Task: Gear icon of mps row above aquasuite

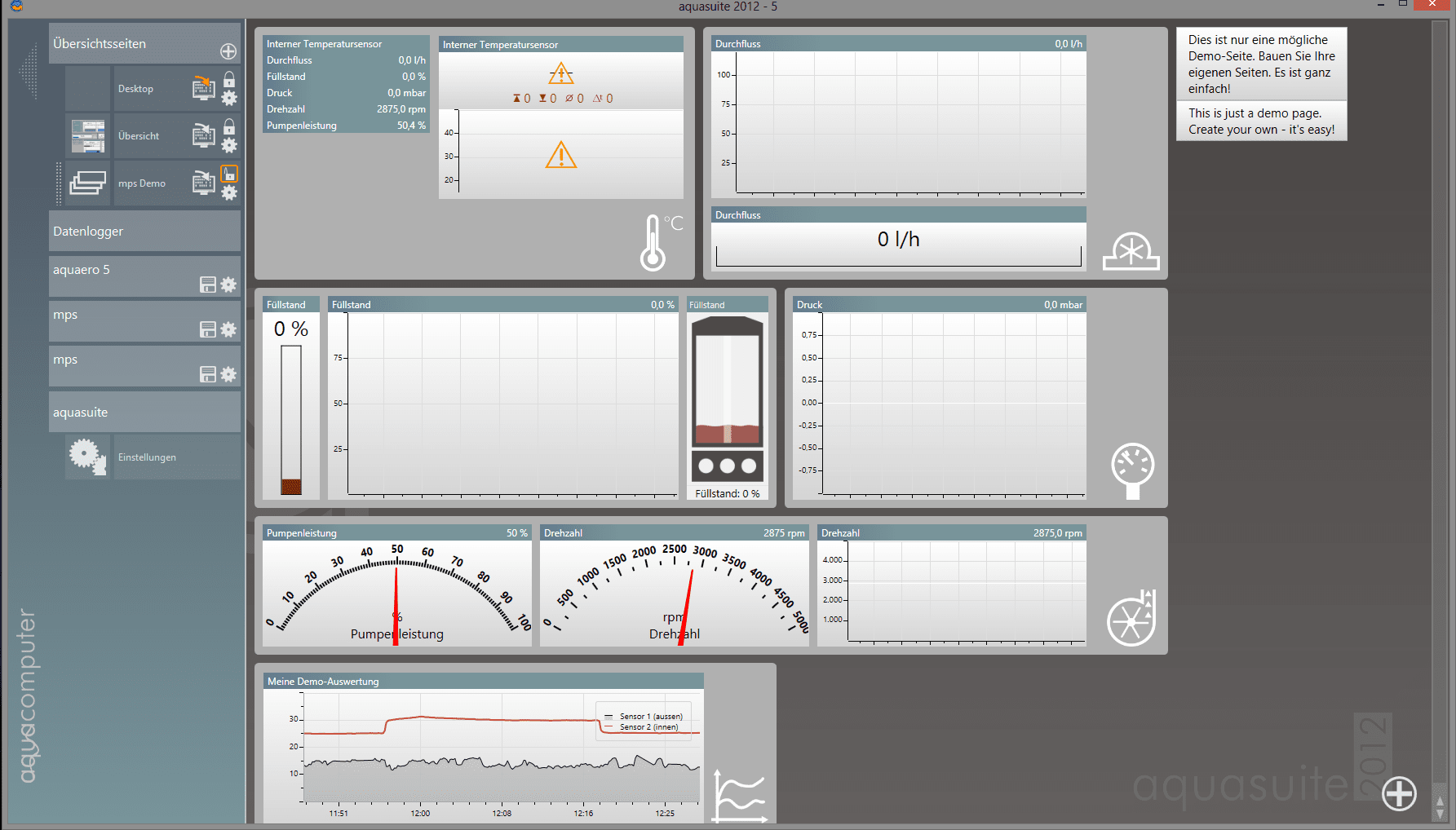Action: [228, 374]
